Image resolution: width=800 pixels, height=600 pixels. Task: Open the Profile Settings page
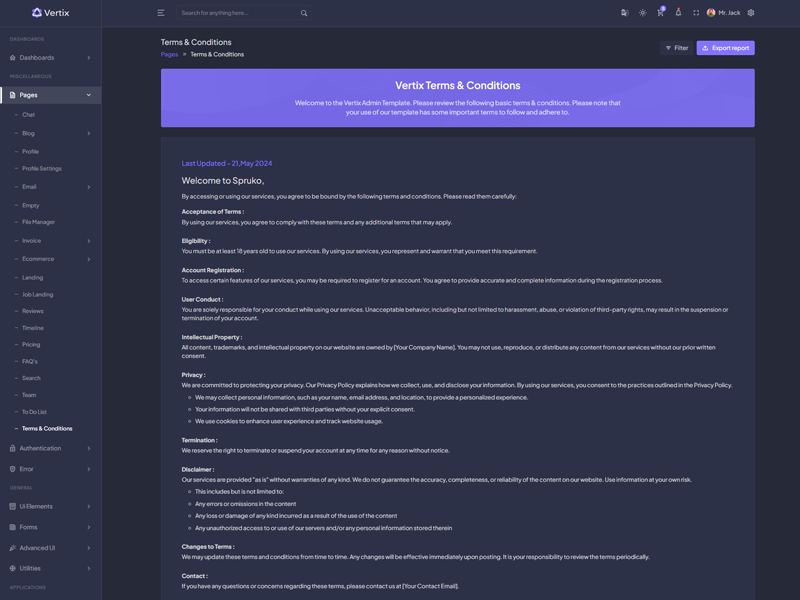42,168
